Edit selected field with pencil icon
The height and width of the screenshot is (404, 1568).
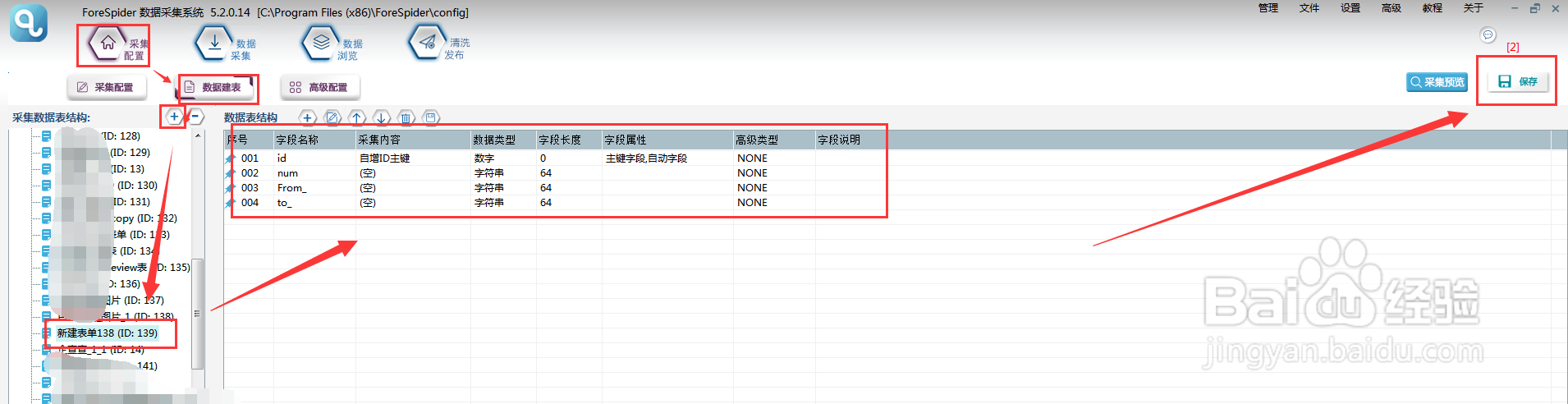(332, 117)
